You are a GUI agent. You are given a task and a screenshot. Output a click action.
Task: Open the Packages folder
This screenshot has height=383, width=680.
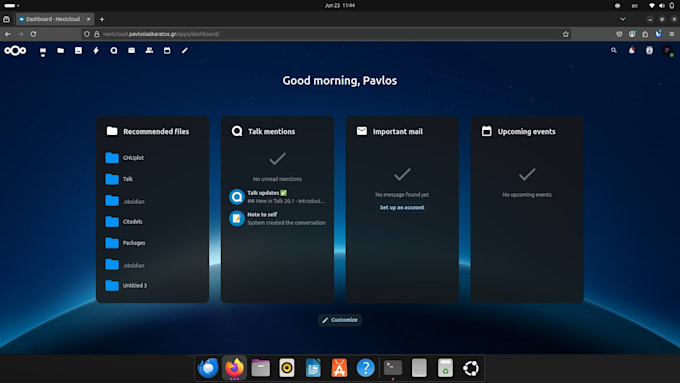coord(152,242)
